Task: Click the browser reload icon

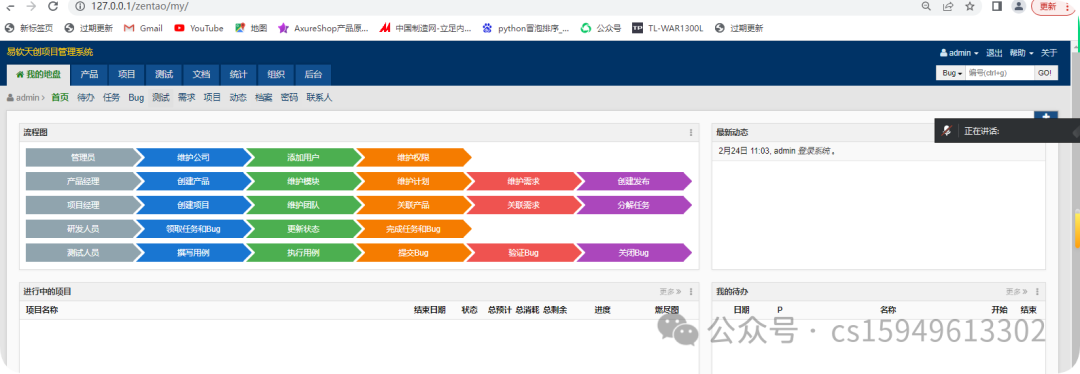Action: [53, 6]
